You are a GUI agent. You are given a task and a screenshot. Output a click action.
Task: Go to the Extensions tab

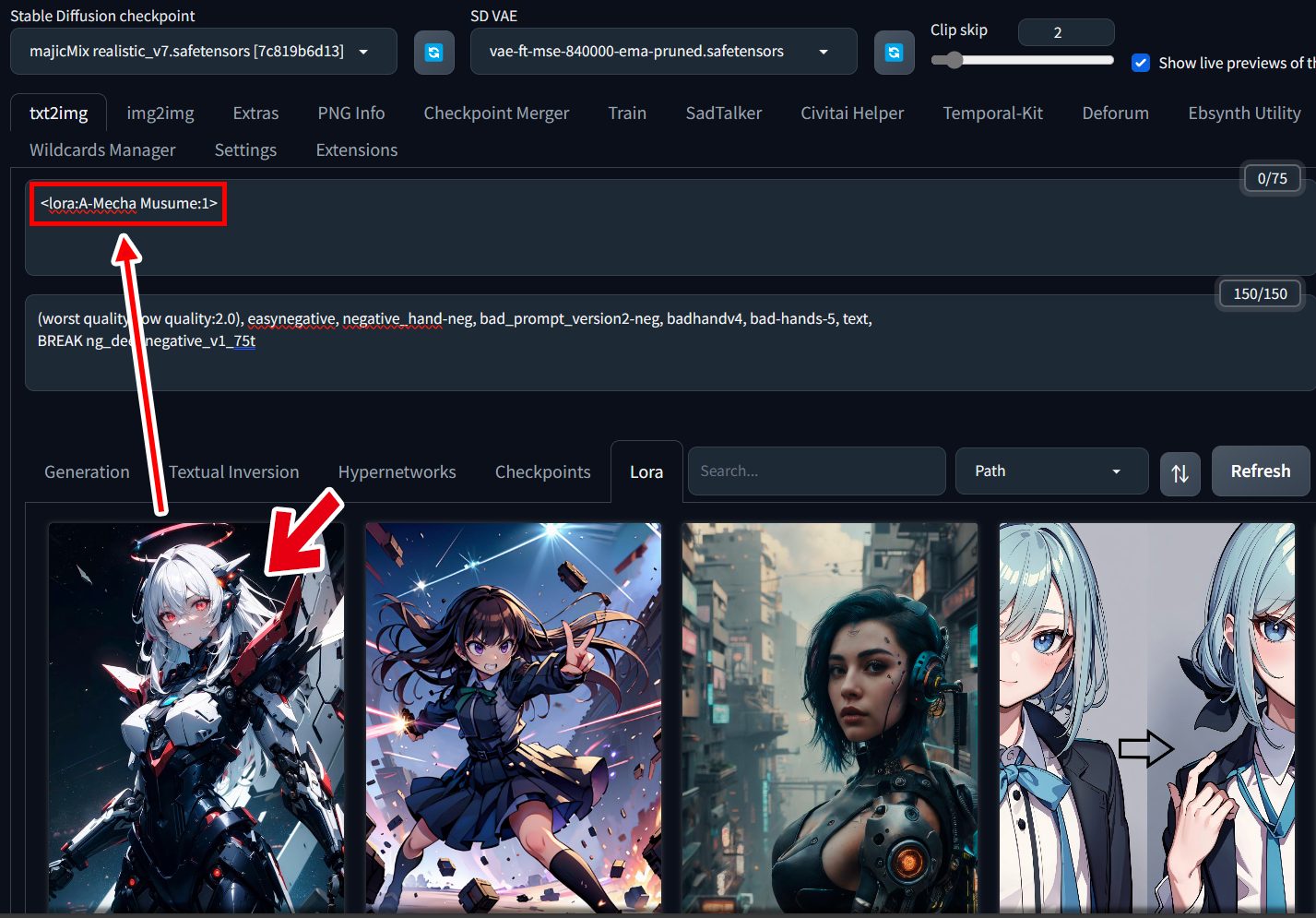point(356,150)
